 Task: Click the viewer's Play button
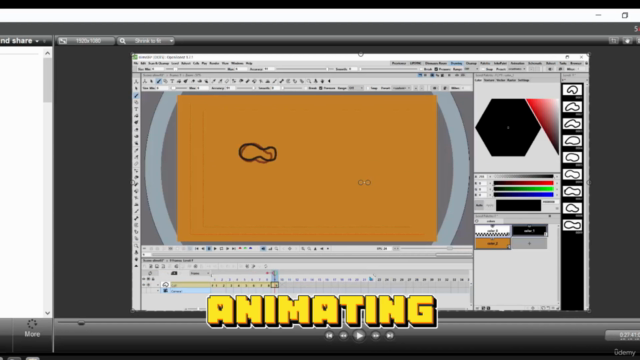pos(216,249)
